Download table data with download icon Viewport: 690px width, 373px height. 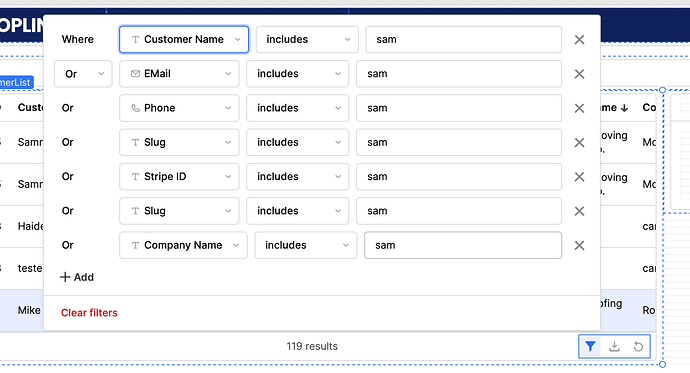[614, 347]
